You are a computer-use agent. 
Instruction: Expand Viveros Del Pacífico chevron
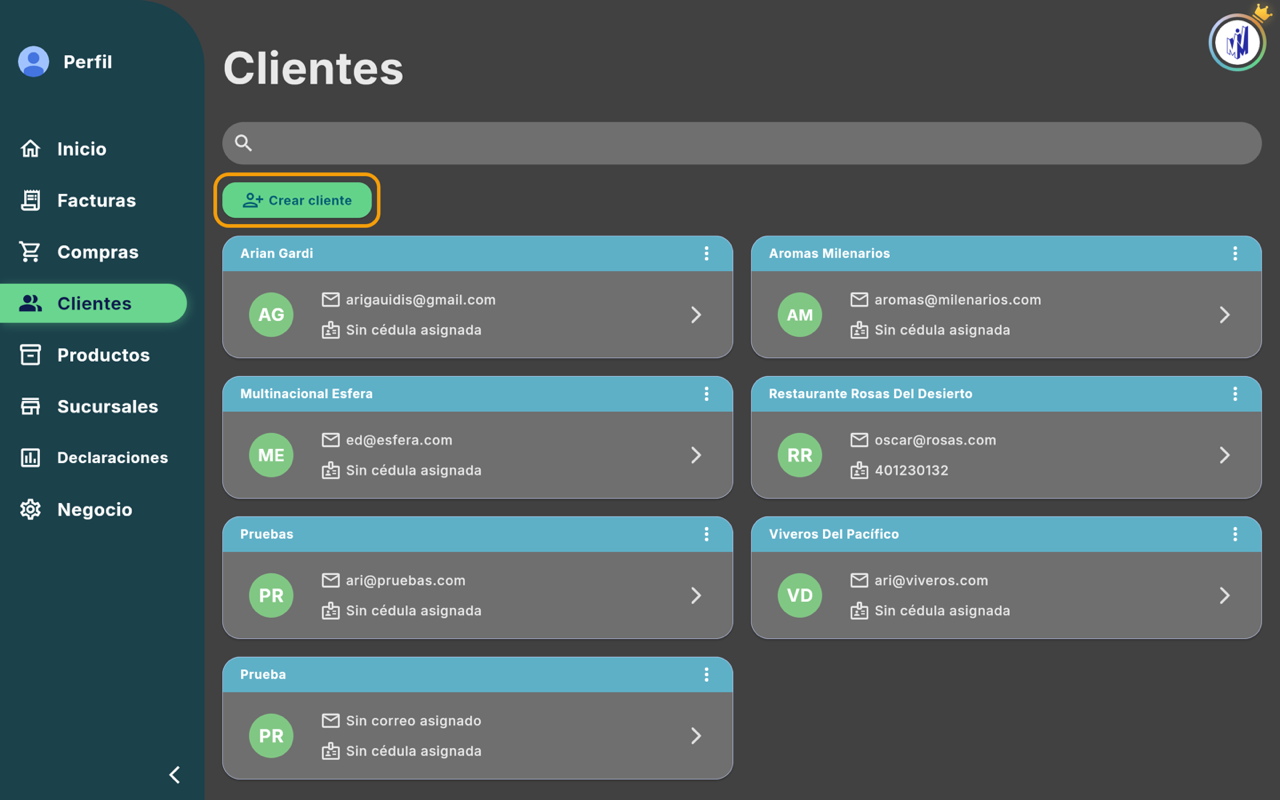1225,595
